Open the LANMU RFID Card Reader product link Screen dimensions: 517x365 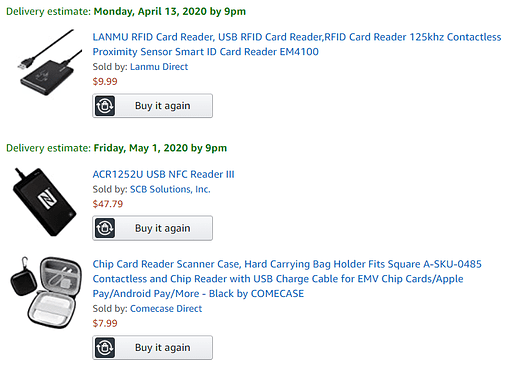[x=297, y=44]
